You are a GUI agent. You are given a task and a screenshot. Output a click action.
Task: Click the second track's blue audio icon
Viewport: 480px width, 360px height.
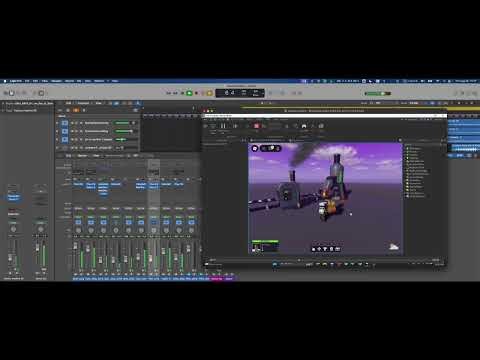[65, 131]
